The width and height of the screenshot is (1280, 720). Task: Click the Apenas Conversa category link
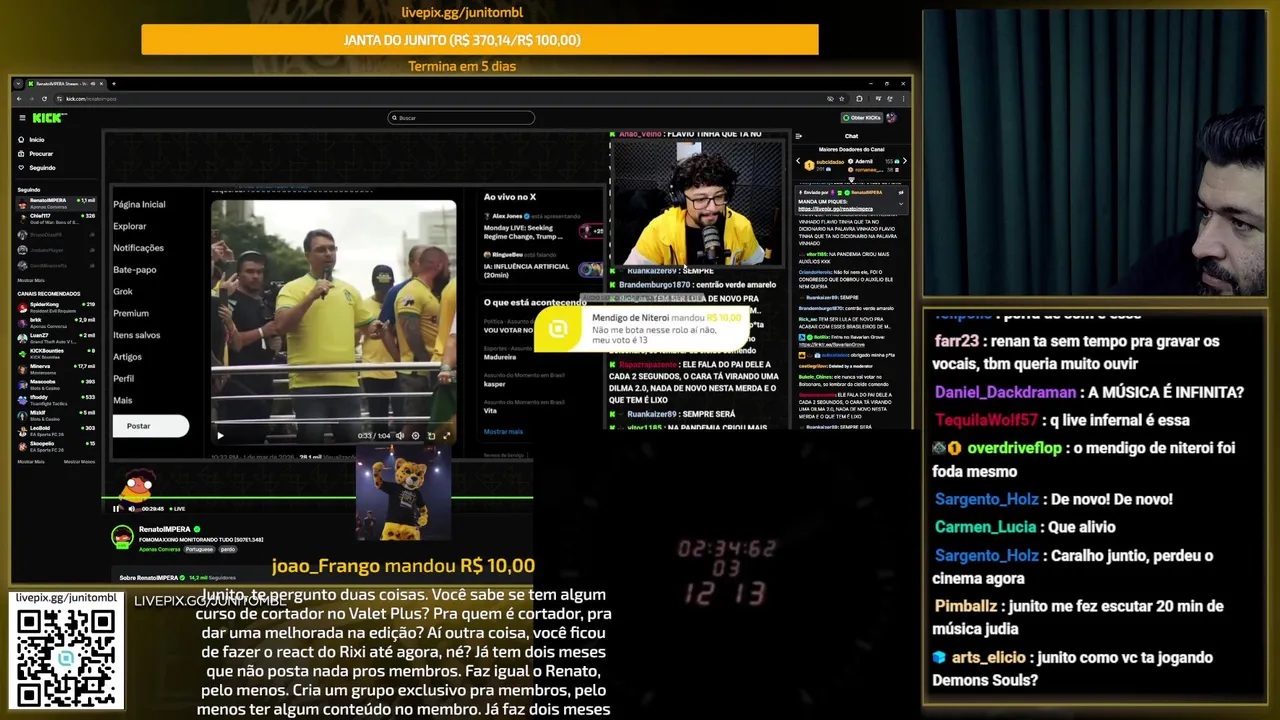(159, 549)
